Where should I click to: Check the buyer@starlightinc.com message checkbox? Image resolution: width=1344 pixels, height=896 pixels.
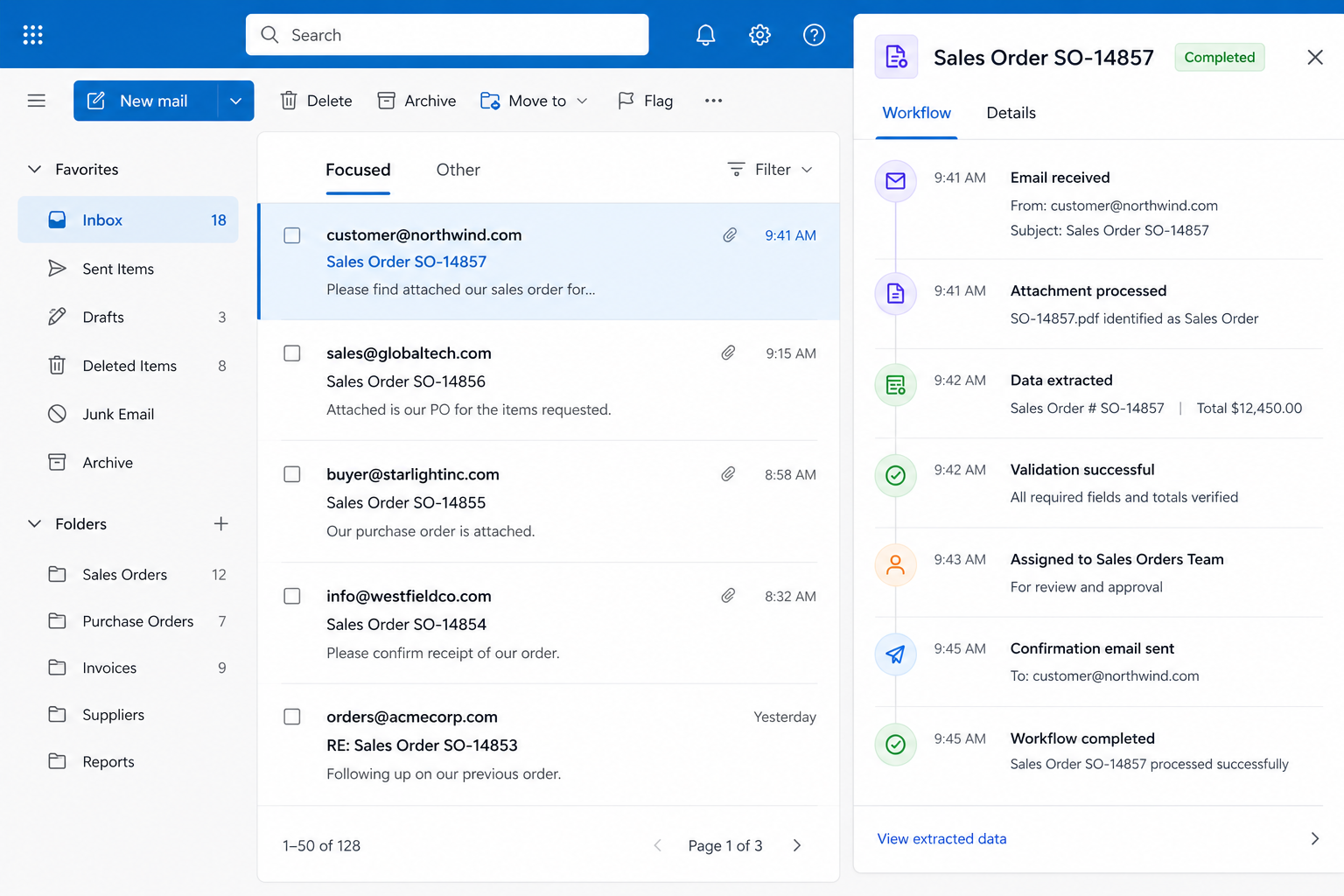pos(291,474)
